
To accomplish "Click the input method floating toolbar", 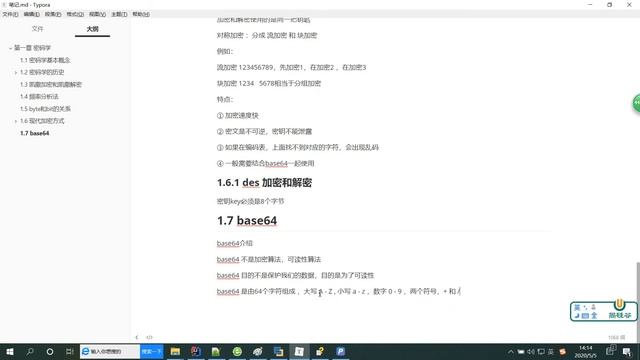I will (603, 311).
